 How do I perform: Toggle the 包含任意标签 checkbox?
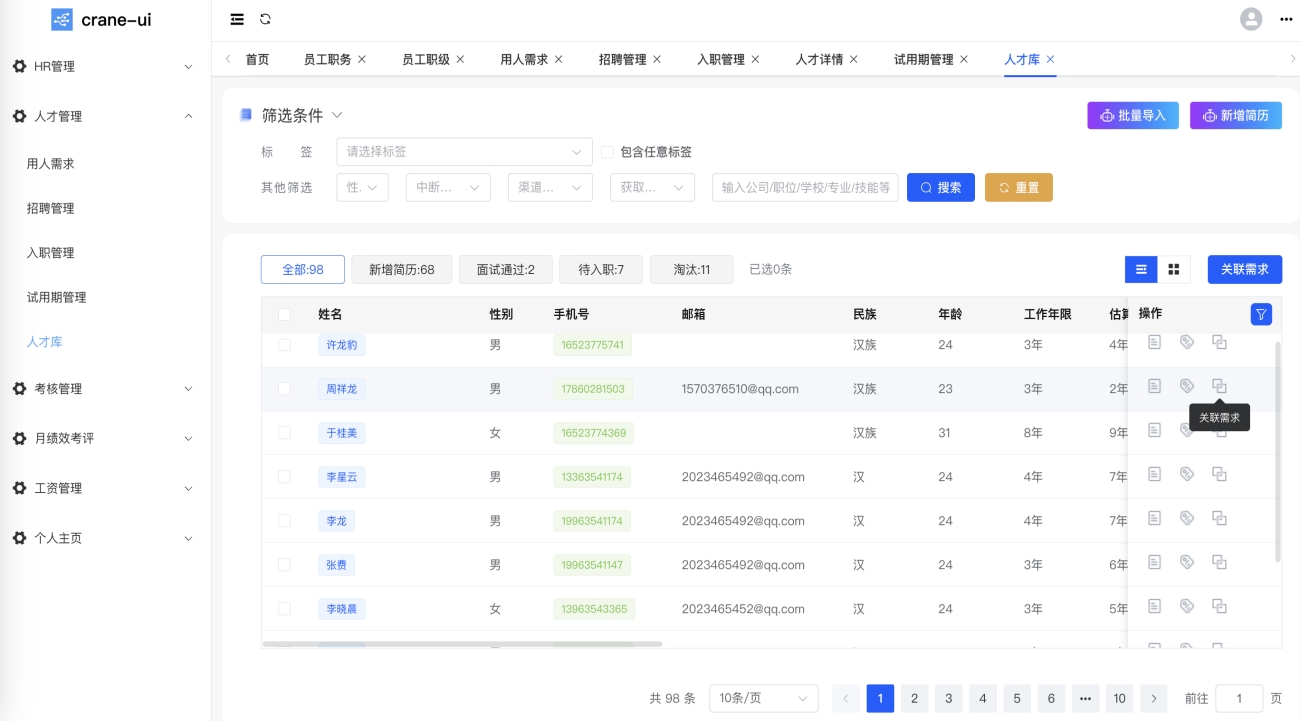click(607, 152)
